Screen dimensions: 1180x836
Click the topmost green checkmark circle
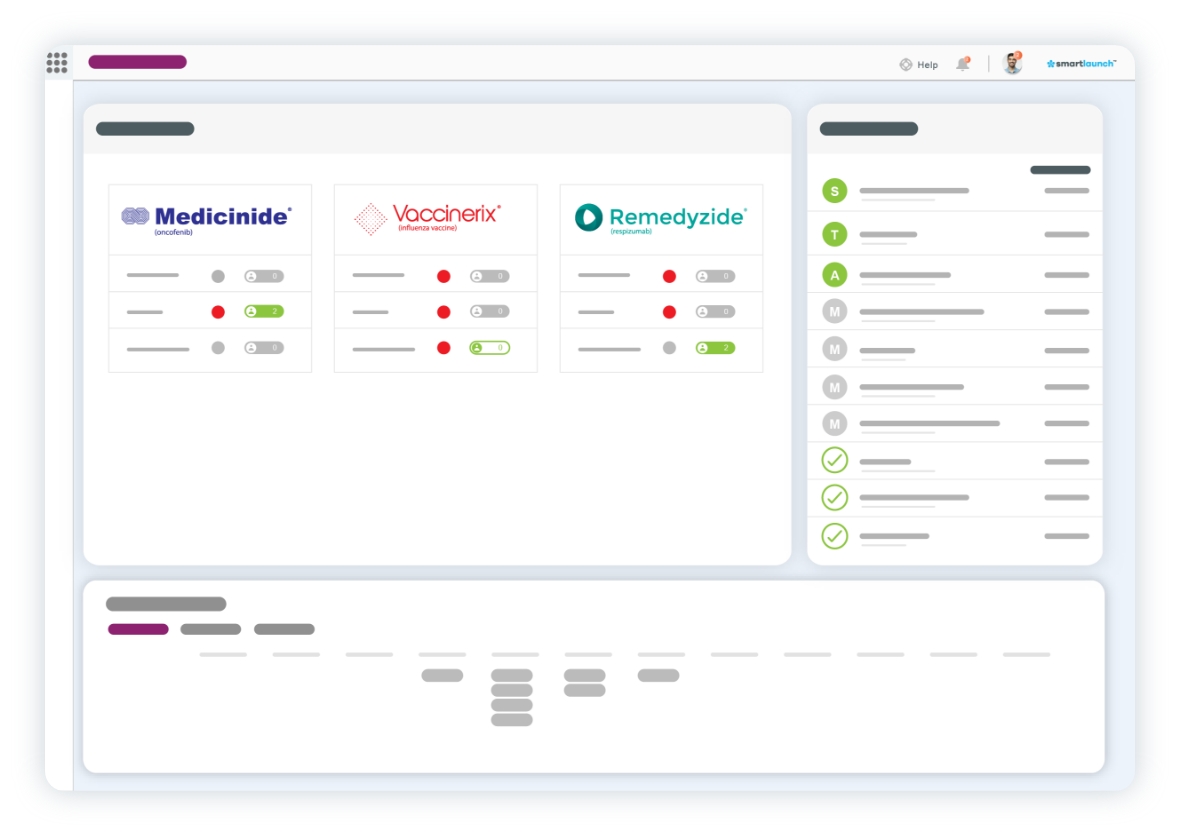(x=835, y=460)
